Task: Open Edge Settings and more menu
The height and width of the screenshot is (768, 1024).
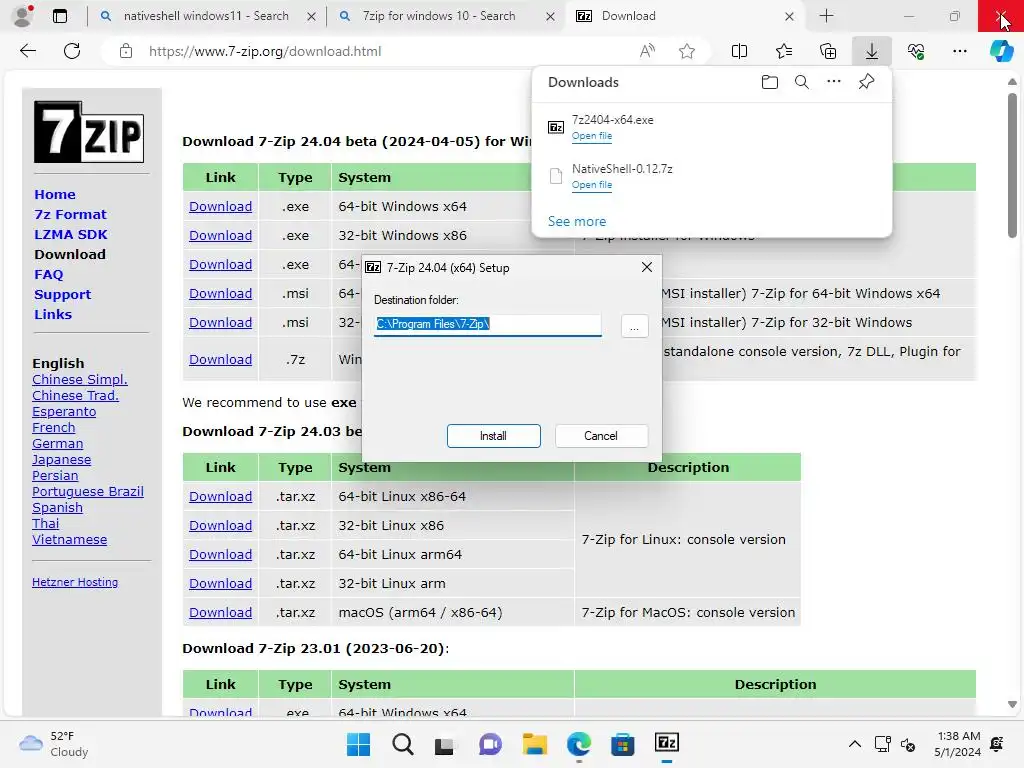Action: [960, 51]
